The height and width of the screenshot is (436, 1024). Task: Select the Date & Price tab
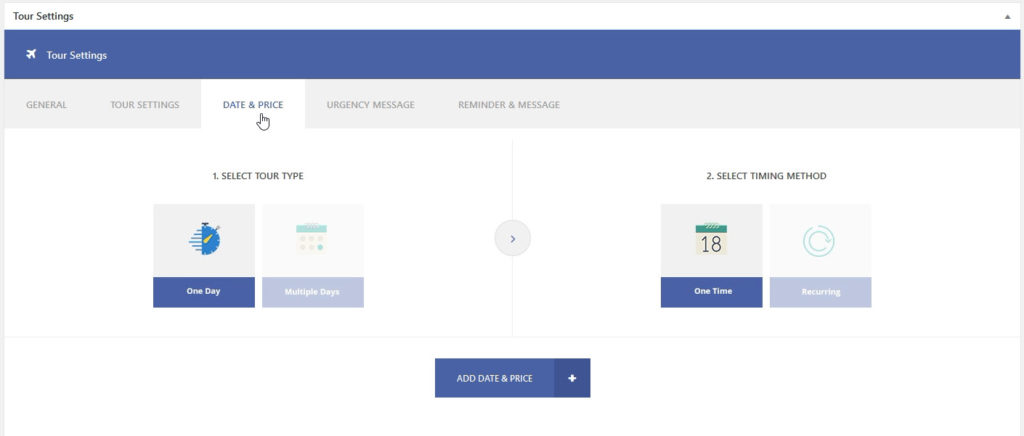click(x=253, y=104)
